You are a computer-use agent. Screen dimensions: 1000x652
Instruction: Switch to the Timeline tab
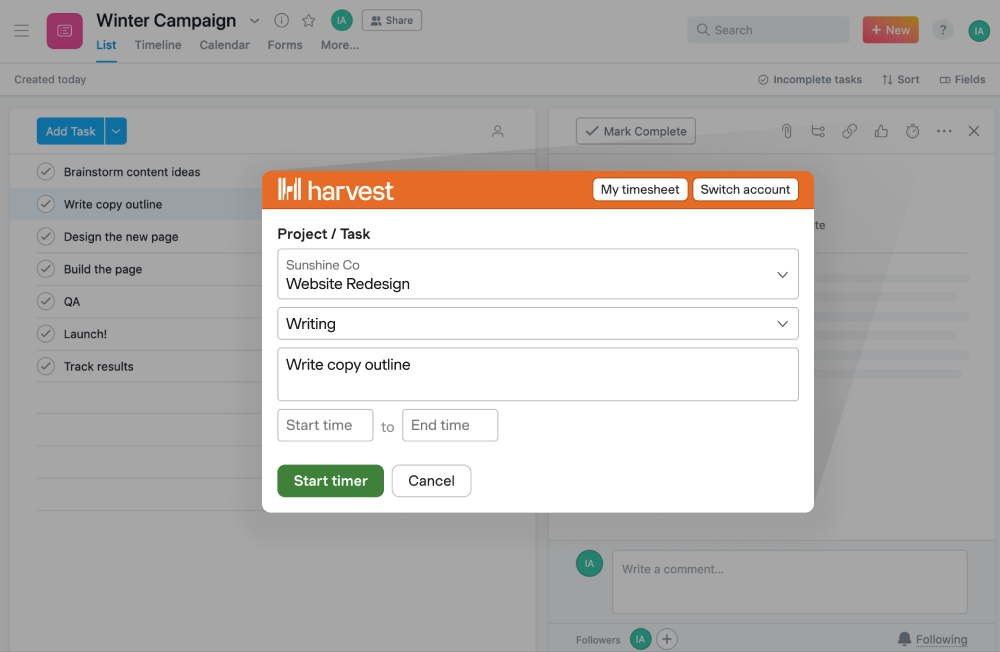157,45
